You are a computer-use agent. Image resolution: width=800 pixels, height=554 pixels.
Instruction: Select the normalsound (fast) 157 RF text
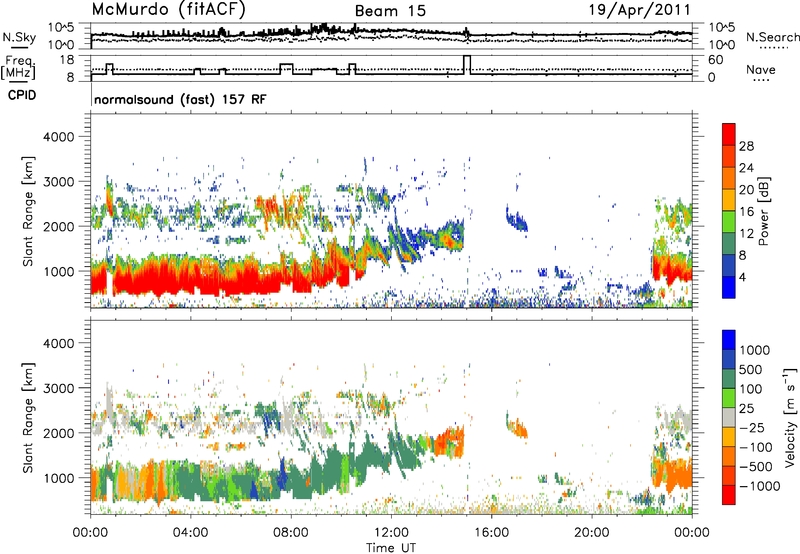click(180, 99)
